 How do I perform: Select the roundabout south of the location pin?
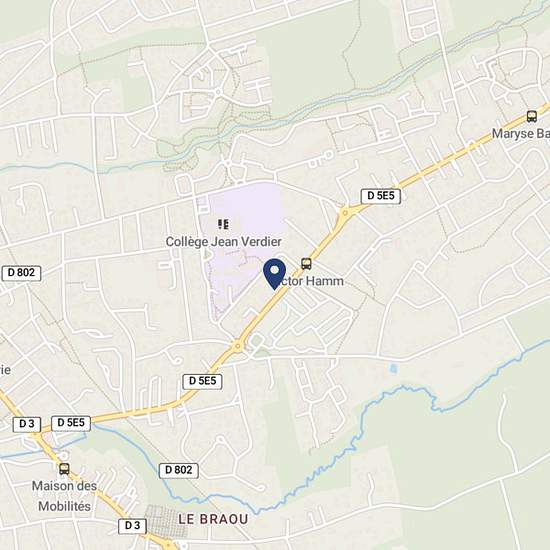(238, 346)
